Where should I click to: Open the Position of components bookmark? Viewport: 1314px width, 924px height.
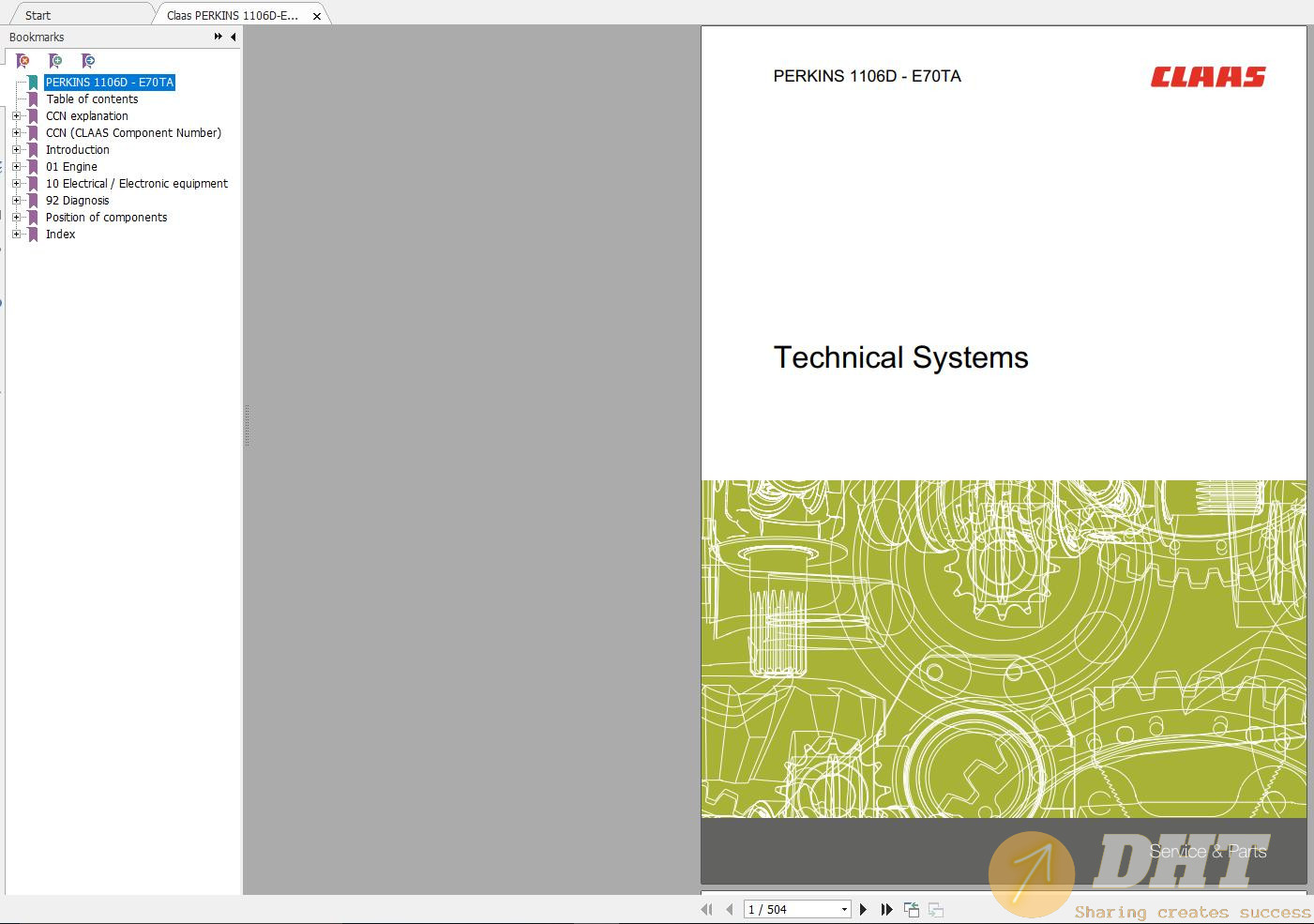point(107,218)
